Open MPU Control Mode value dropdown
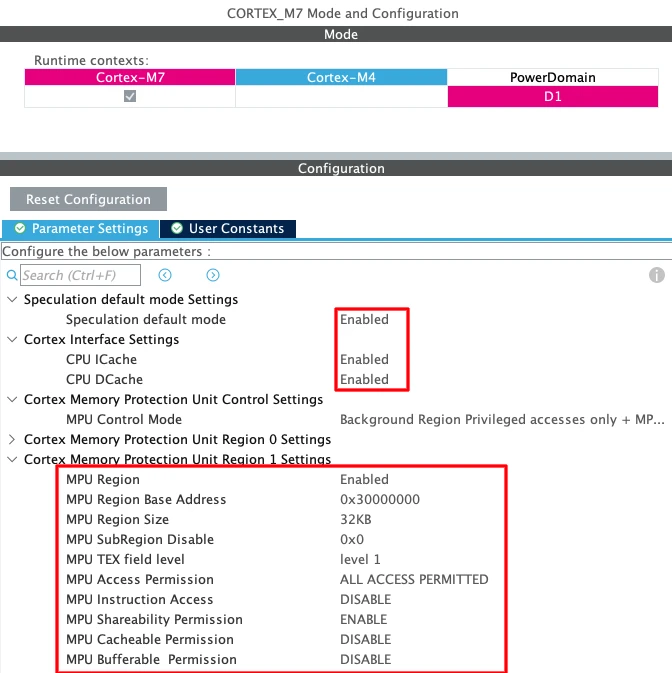This screenshot has height=673, width=672. click(502, 419)
